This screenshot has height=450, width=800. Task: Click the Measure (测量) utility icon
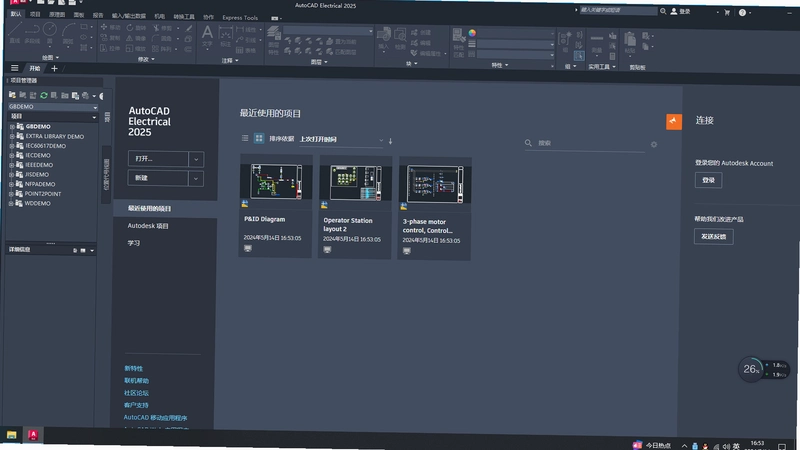[x=596, y=42]
